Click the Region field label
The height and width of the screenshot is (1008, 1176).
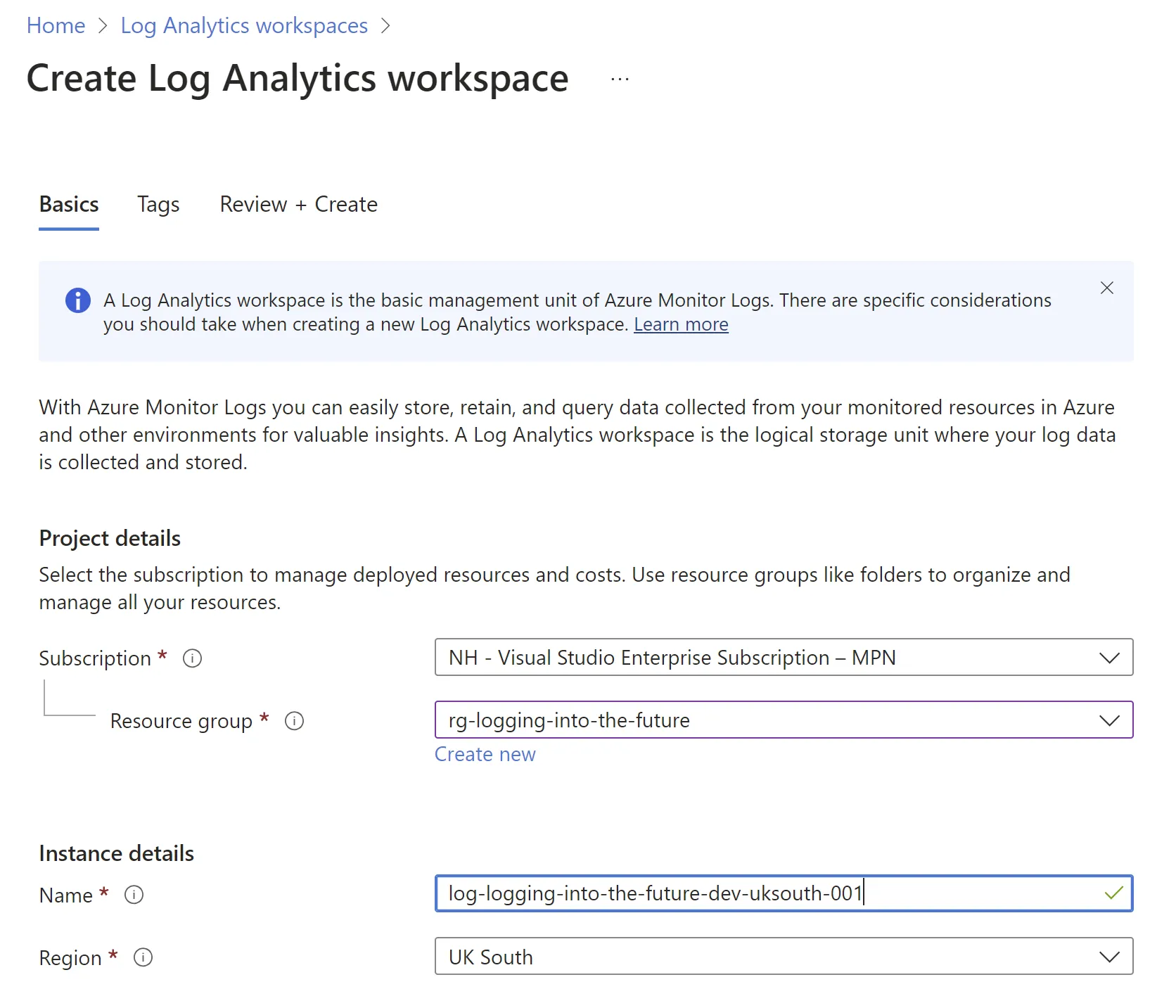click(70, 958)
